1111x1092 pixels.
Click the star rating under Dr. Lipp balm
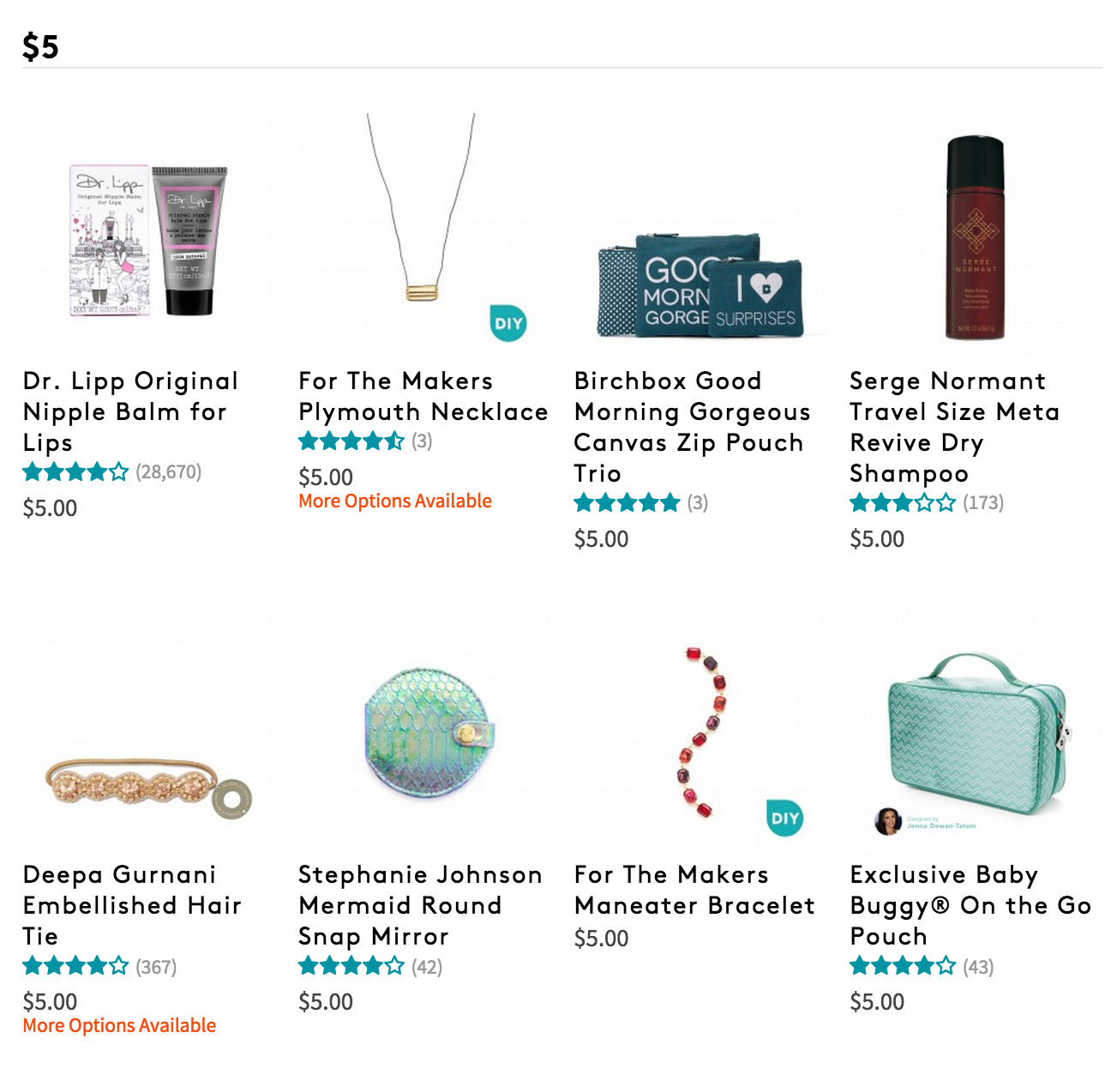coord(76,471)
